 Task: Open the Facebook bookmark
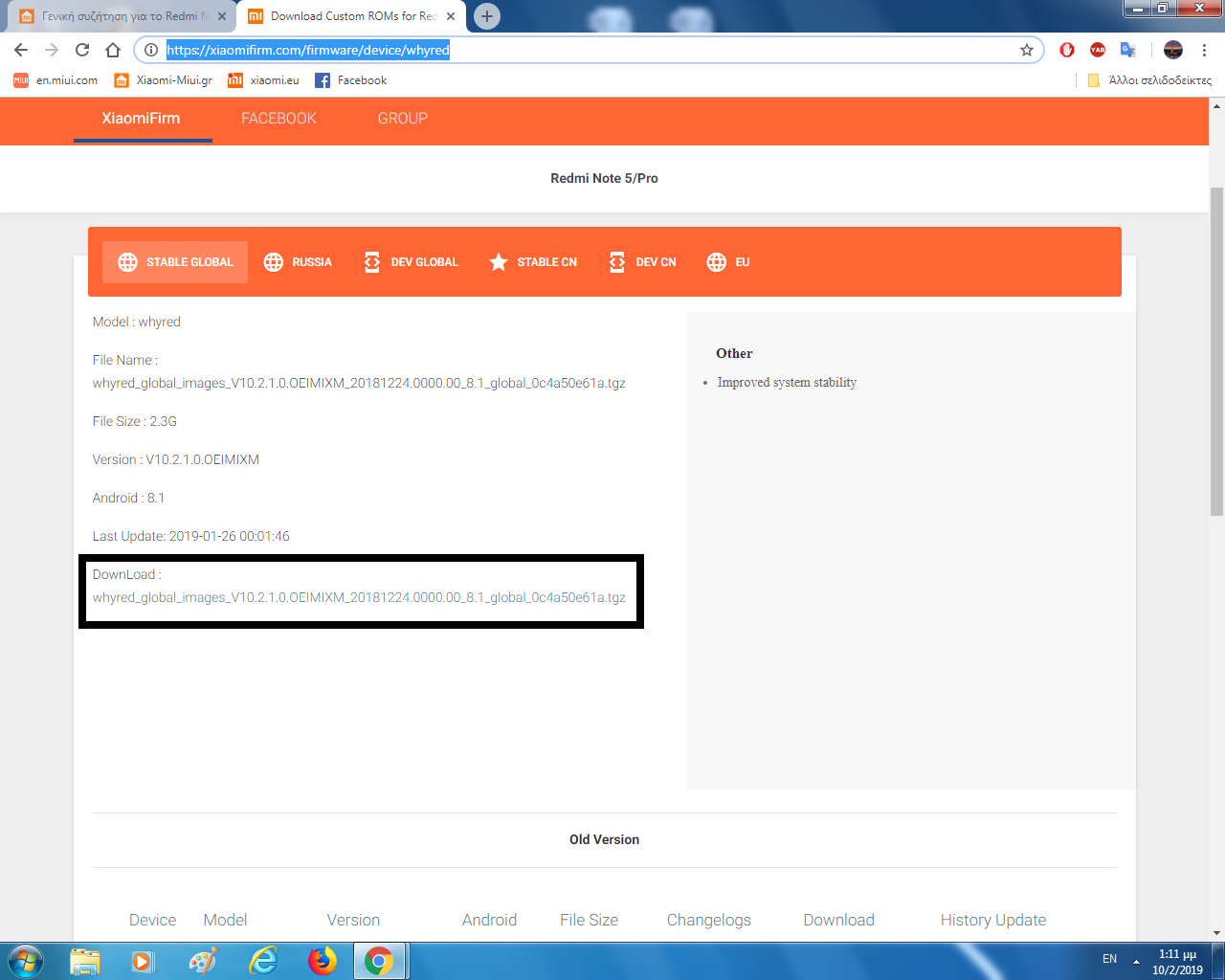(x=351, y=80)
